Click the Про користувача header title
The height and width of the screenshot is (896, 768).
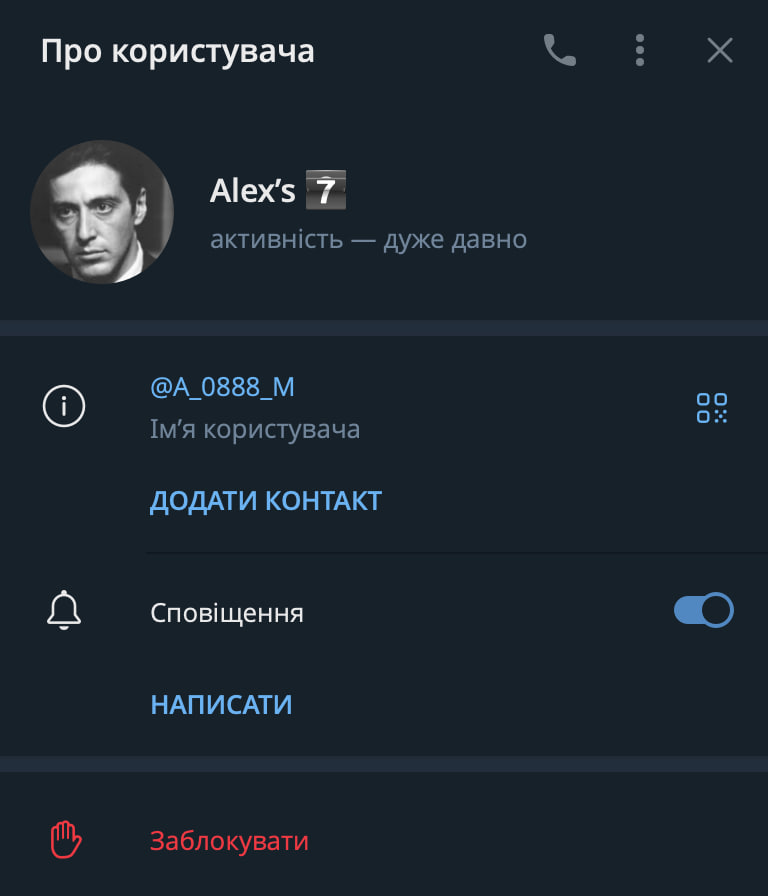click(x=178, y=51)
